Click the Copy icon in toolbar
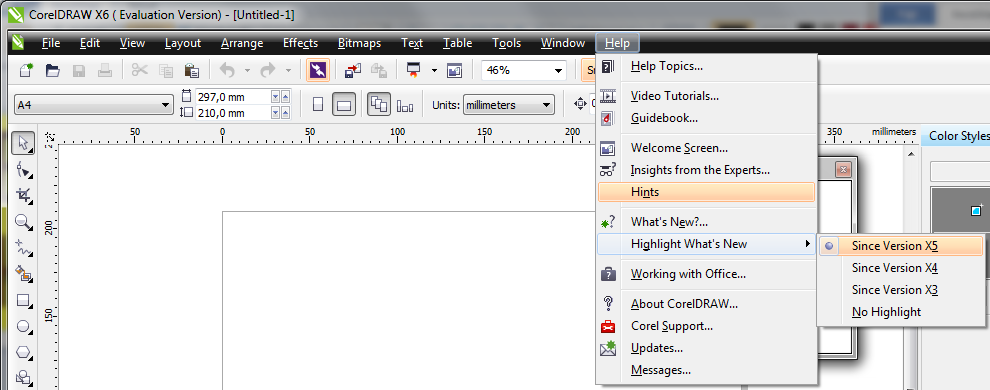 point(166,71)
